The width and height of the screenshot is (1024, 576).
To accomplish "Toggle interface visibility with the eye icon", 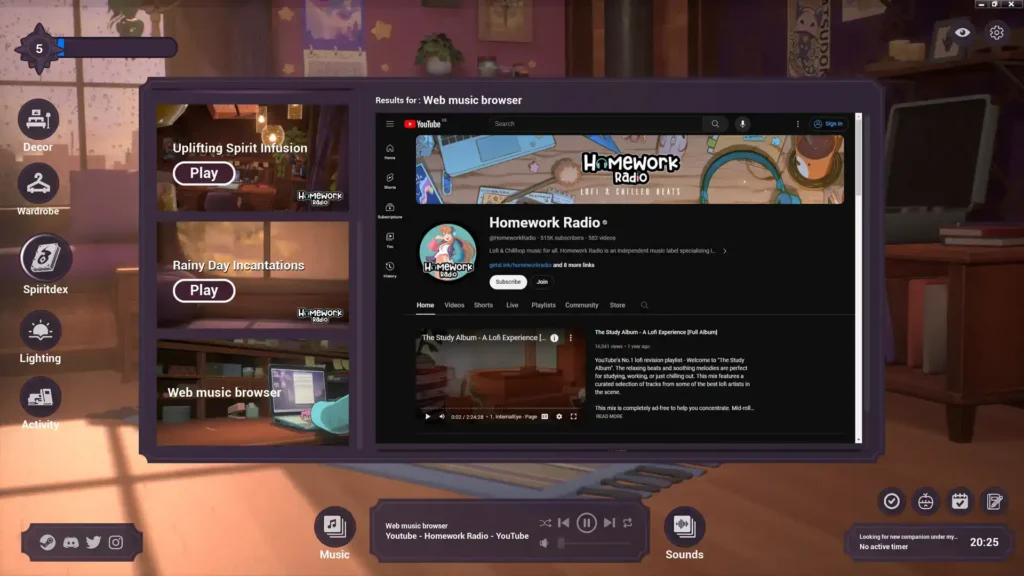I will click(x=961, y=31).
